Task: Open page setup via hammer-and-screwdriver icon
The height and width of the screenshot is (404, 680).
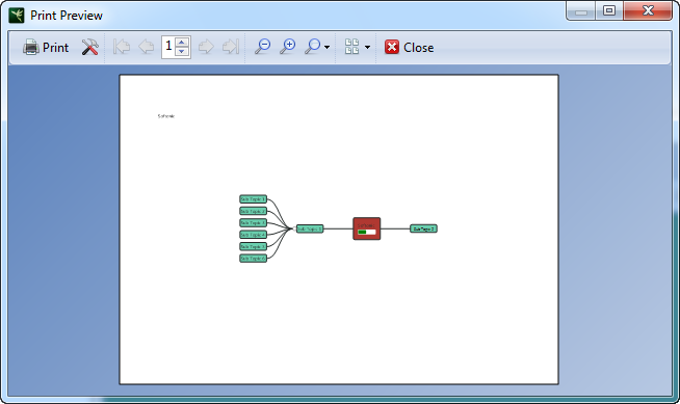Action: click(90, 47)
